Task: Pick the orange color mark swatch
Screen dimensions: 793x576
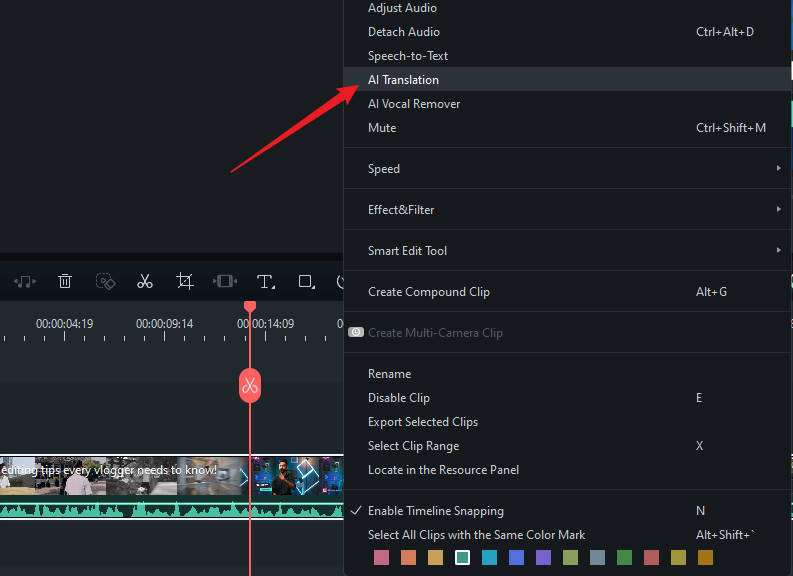Action: (408, 557)
